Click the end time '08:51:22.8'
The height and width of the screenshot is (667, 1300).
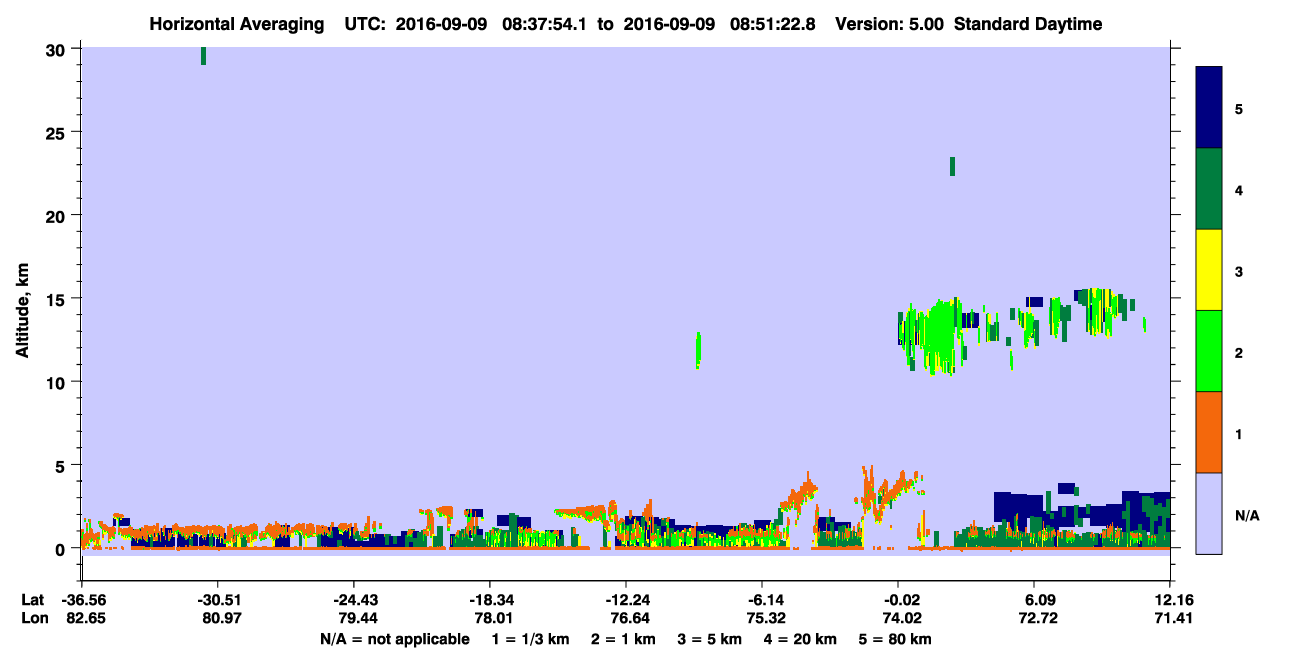tap(773, 24)
